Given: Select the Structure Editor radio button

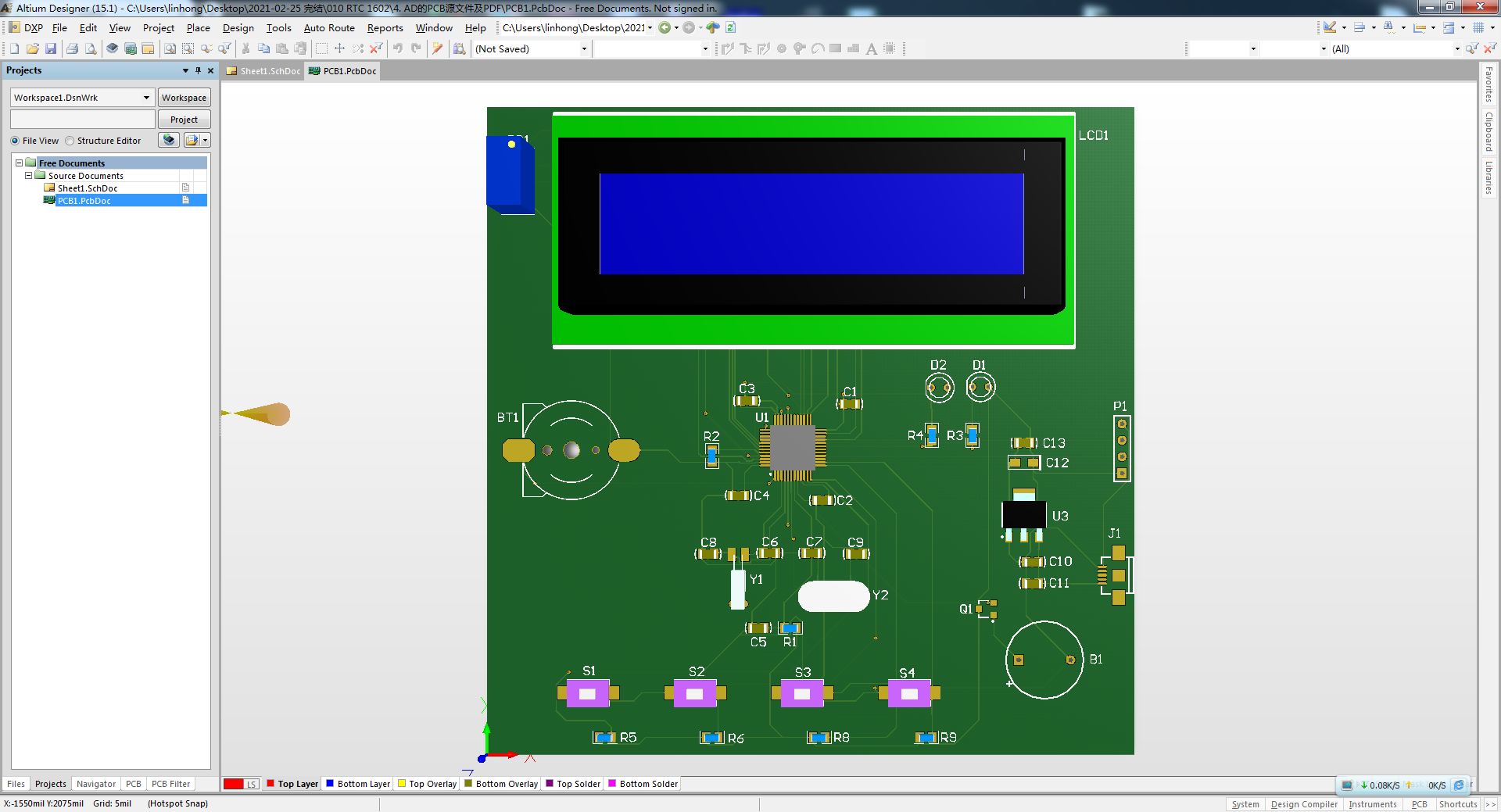Looking at the screenshot, I should tap(70, 141).
